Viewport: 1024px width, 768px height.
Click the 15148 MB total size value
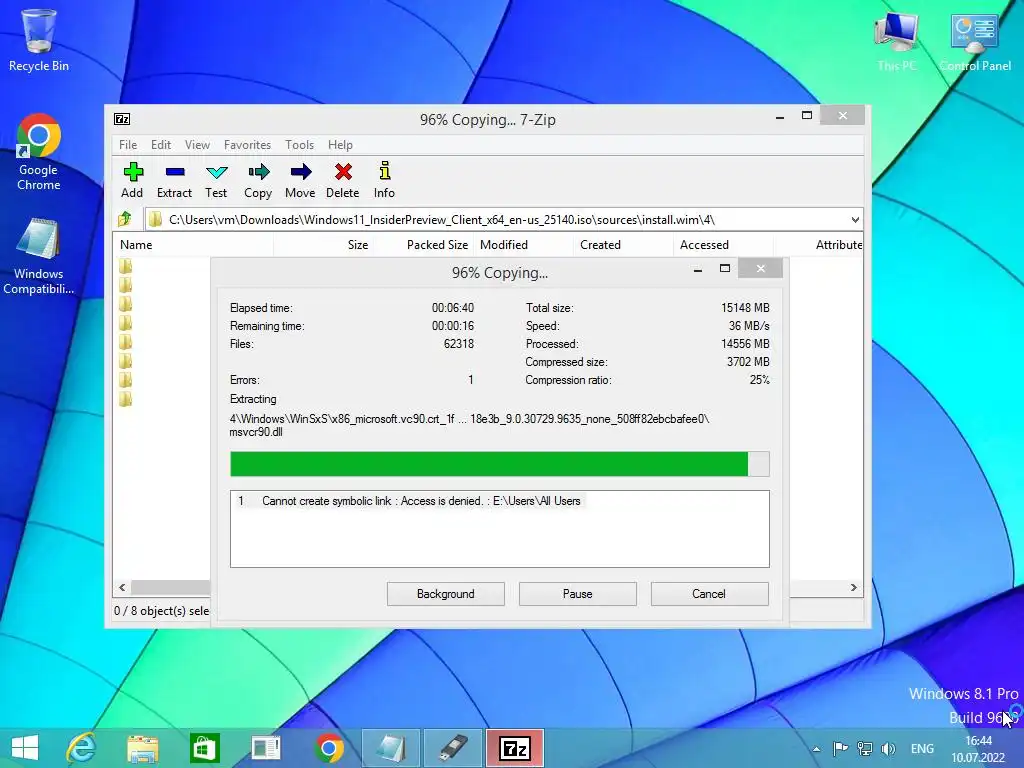coord(745,308)
